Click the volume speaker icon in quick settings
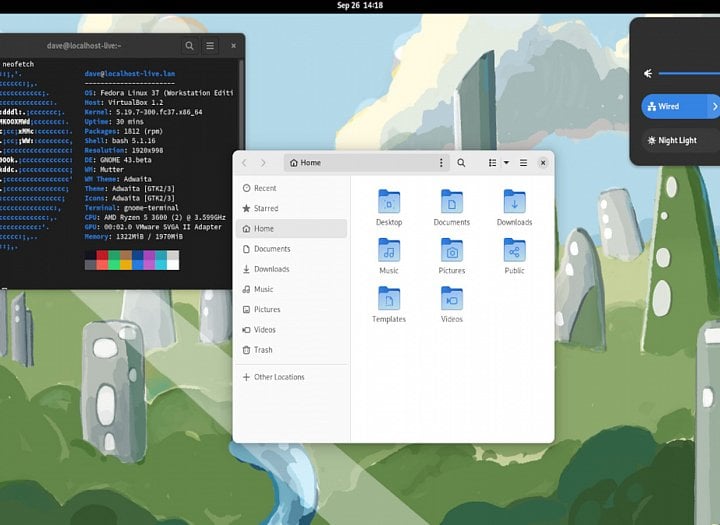The height and width of the screenshot is (525, 720). [649, 73]
